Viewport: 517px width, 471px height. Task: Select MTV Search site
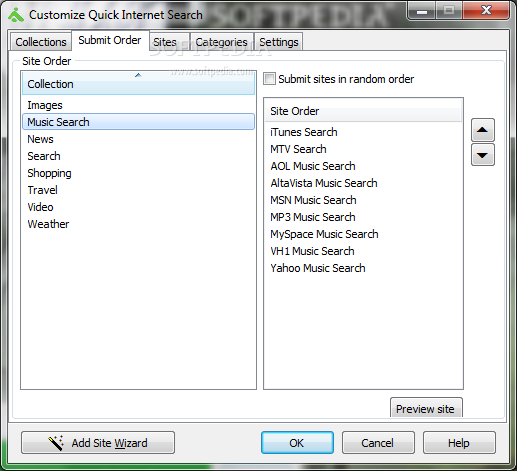tap(363, 149)
